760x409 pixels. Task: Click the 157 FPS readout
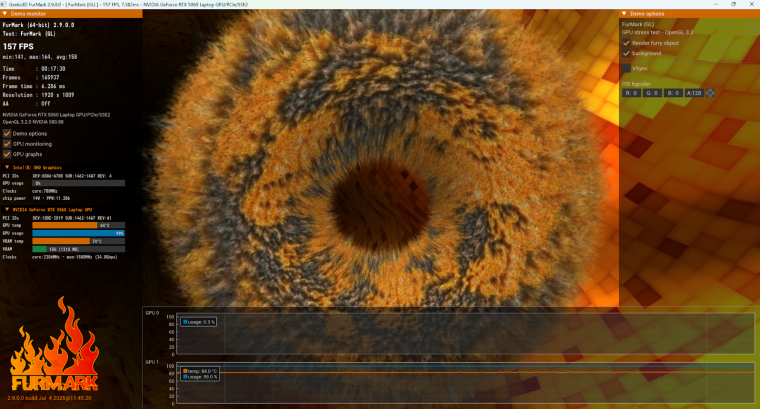18,47
